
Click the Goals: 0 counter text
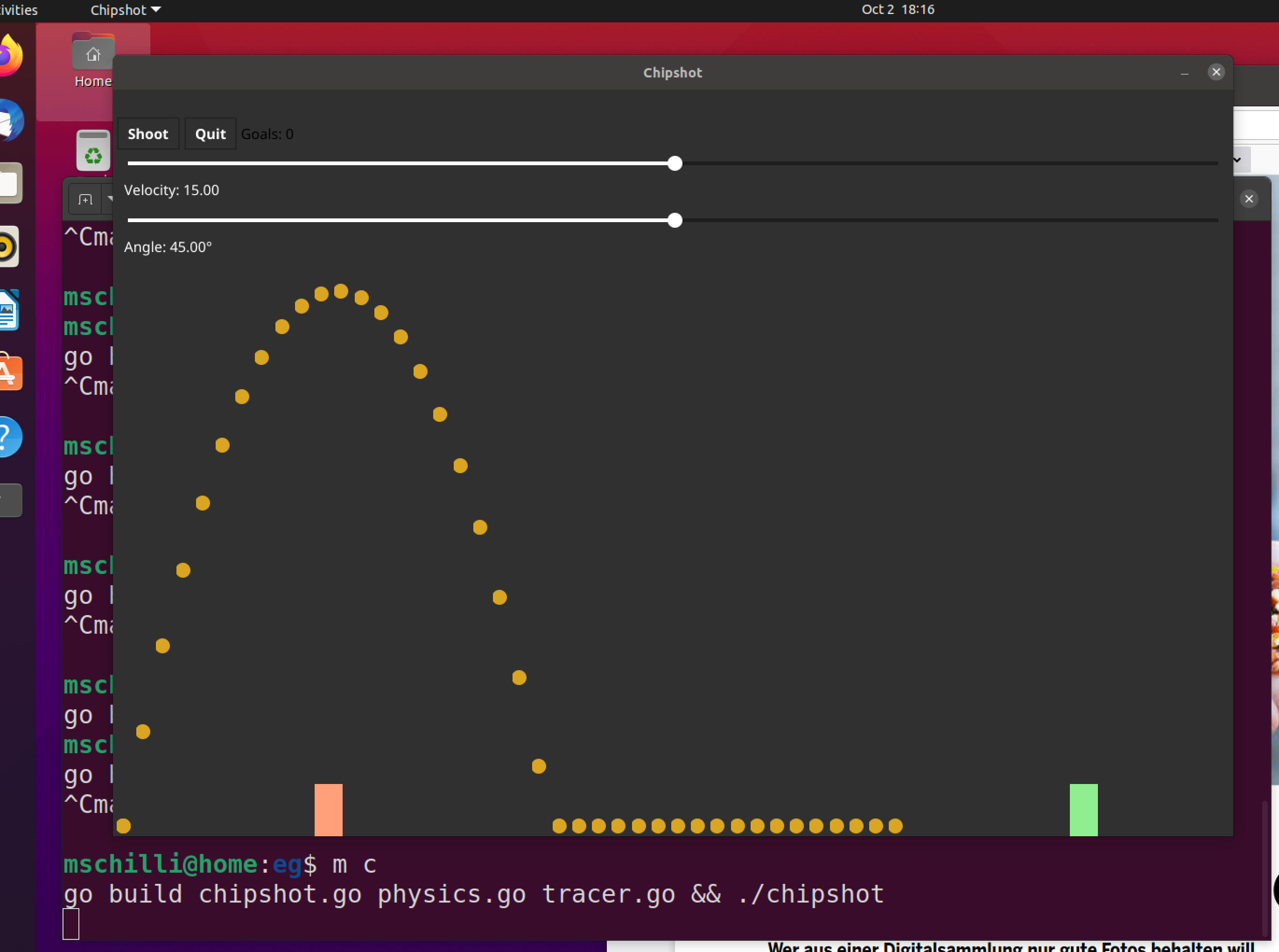[267, 133]
